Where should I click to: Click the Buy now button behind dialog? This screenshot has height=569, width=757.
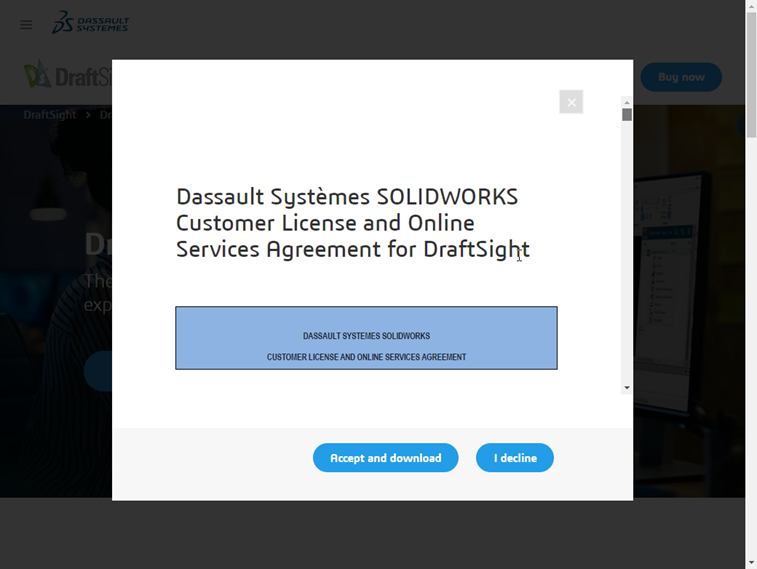(x=681, y=77)
